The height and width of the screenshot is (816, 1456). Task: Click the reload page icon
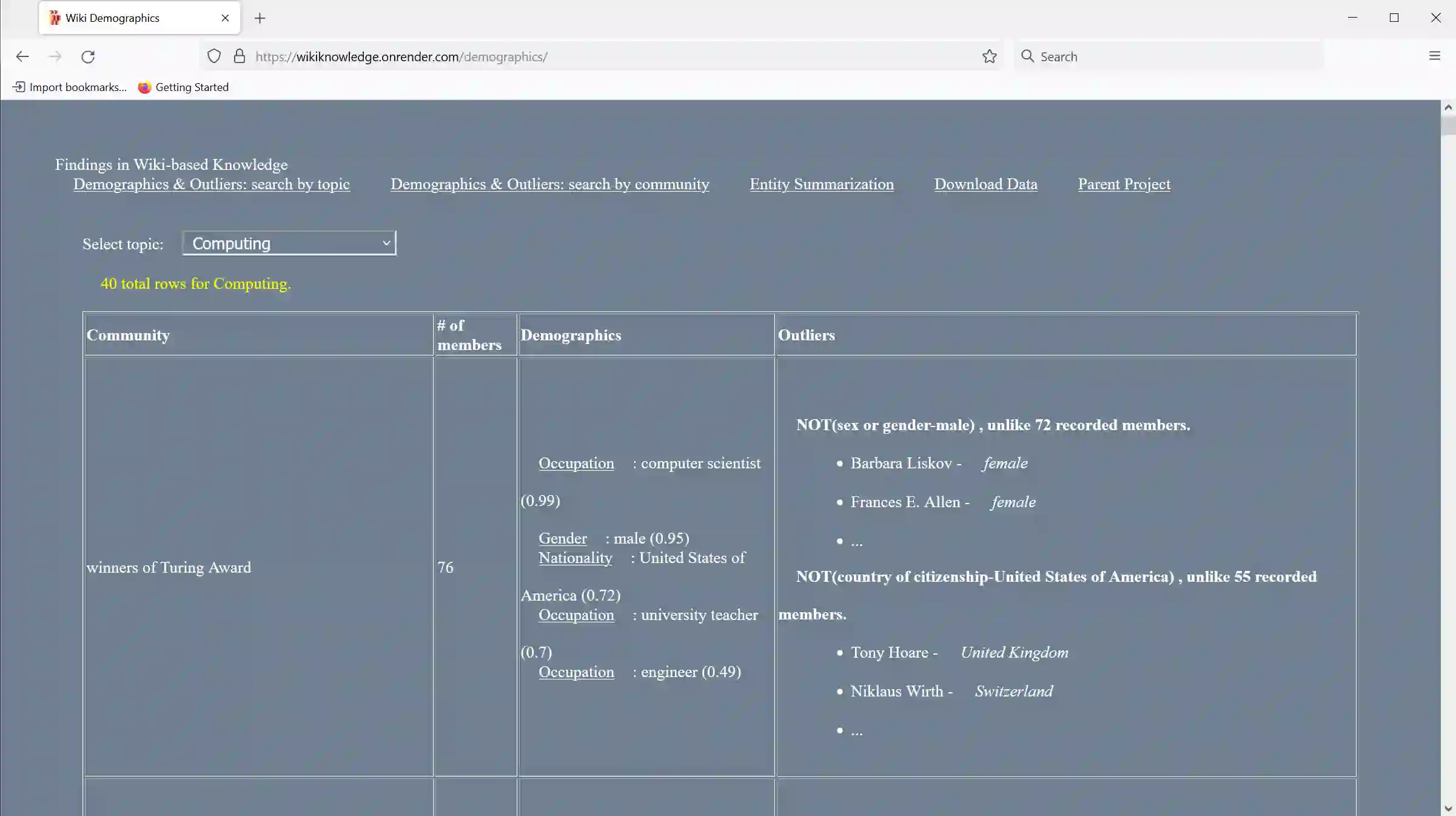pos(88,56)
